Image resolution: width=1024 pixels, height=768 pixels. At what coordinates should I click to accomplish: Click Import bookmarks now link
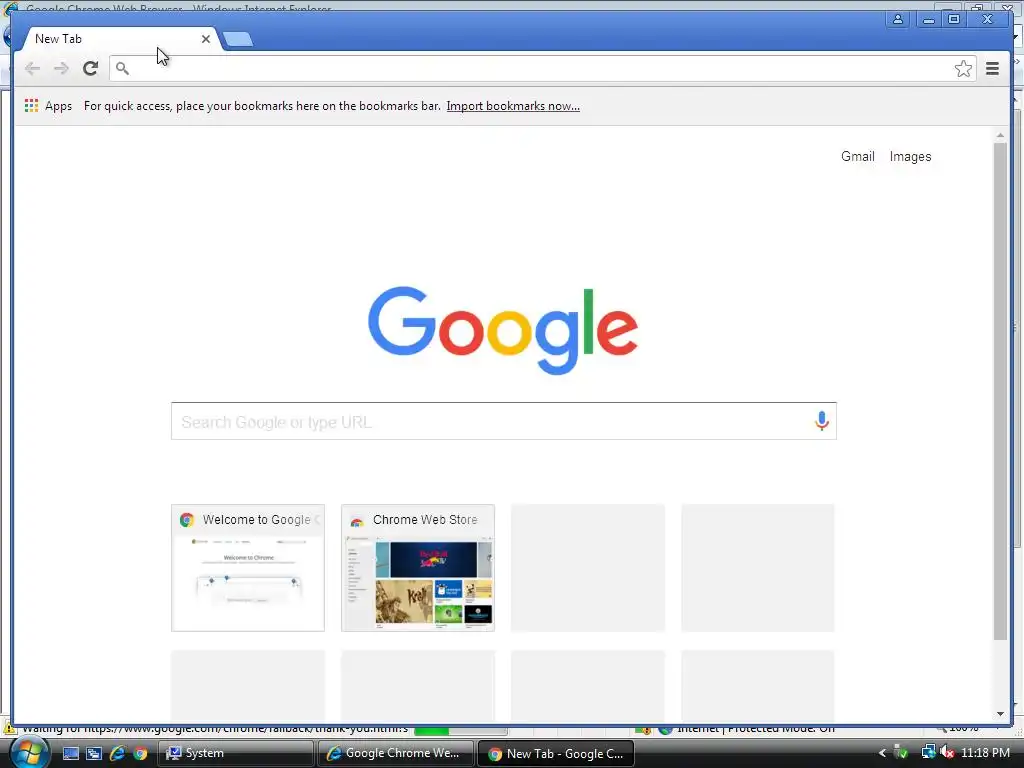click(x=513, y=106)
